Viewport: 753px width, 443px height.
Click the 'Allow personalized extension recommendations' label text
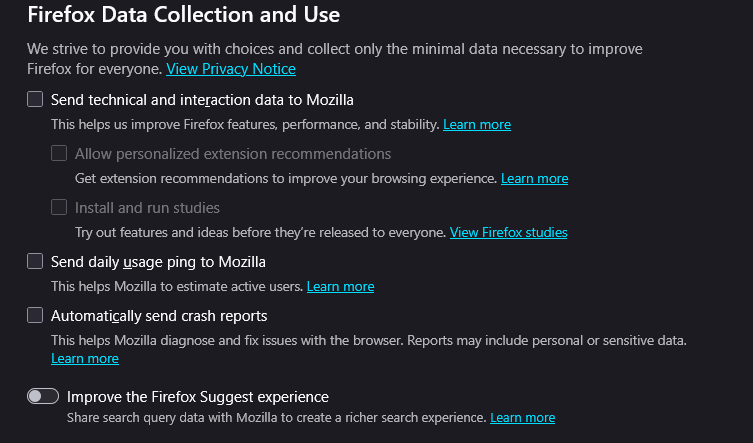point(233,154)
